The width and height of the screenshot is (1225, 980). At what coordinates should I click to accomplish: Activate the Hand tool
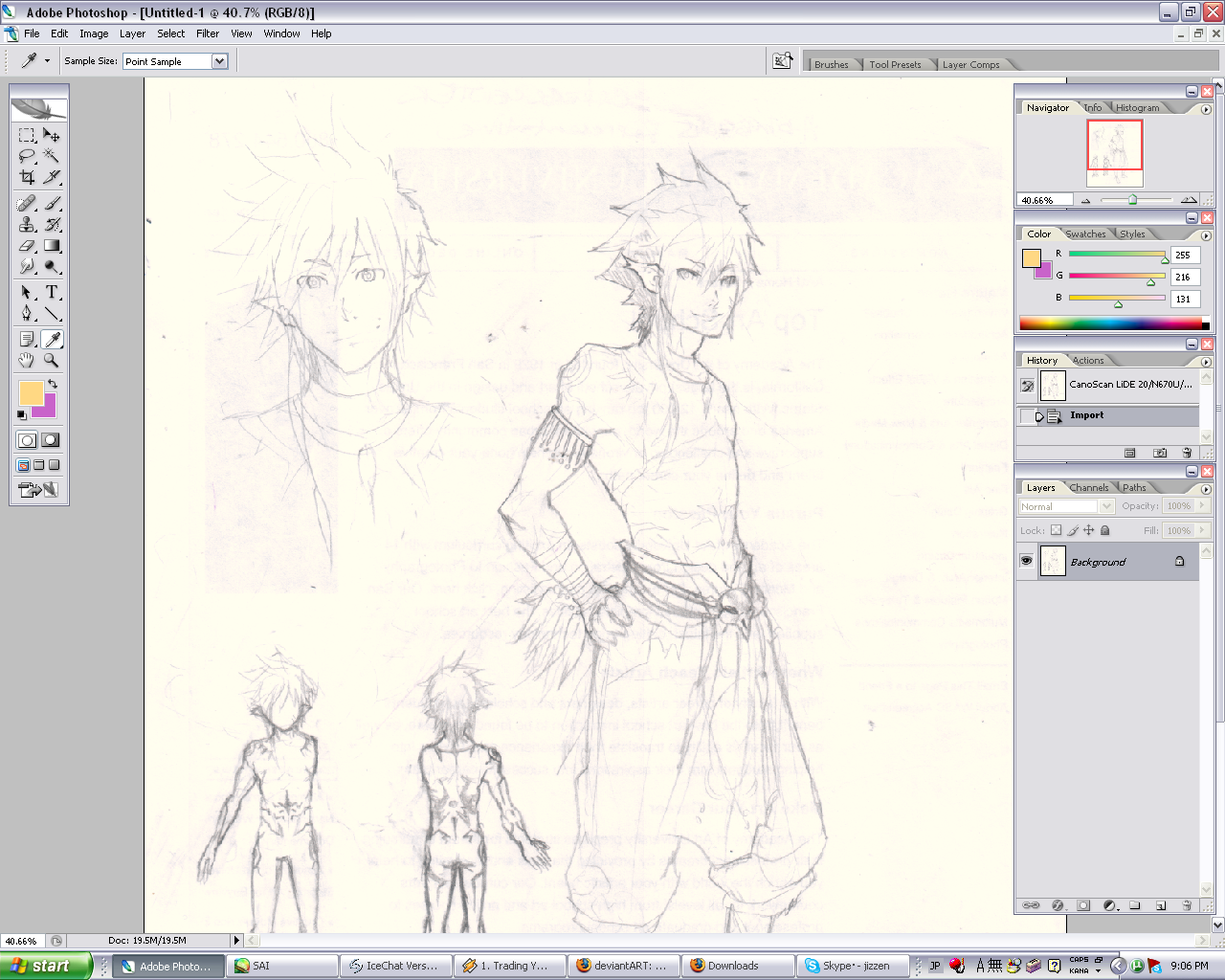27,361
